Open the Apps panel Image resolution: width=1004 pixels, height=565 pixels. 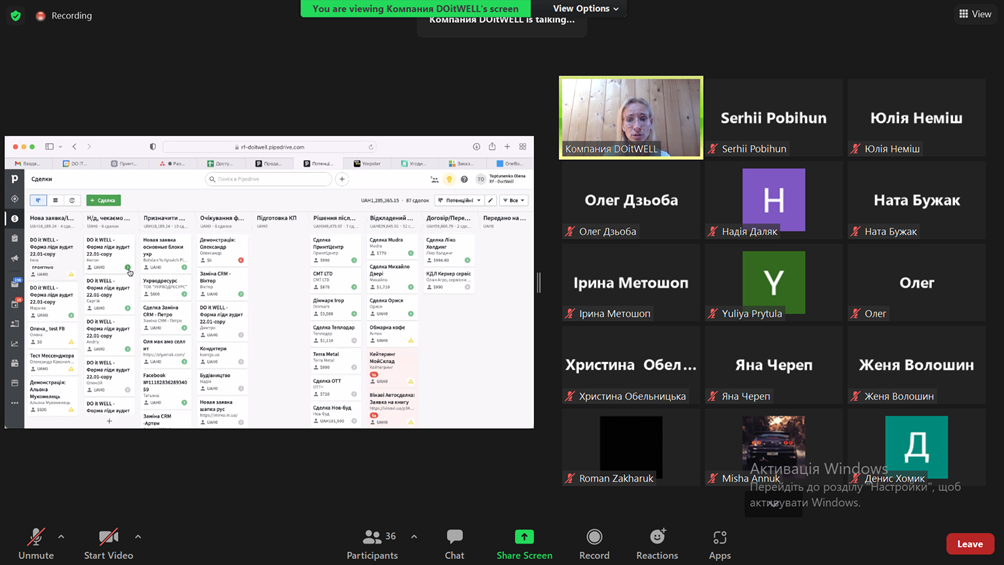[720, 543]
